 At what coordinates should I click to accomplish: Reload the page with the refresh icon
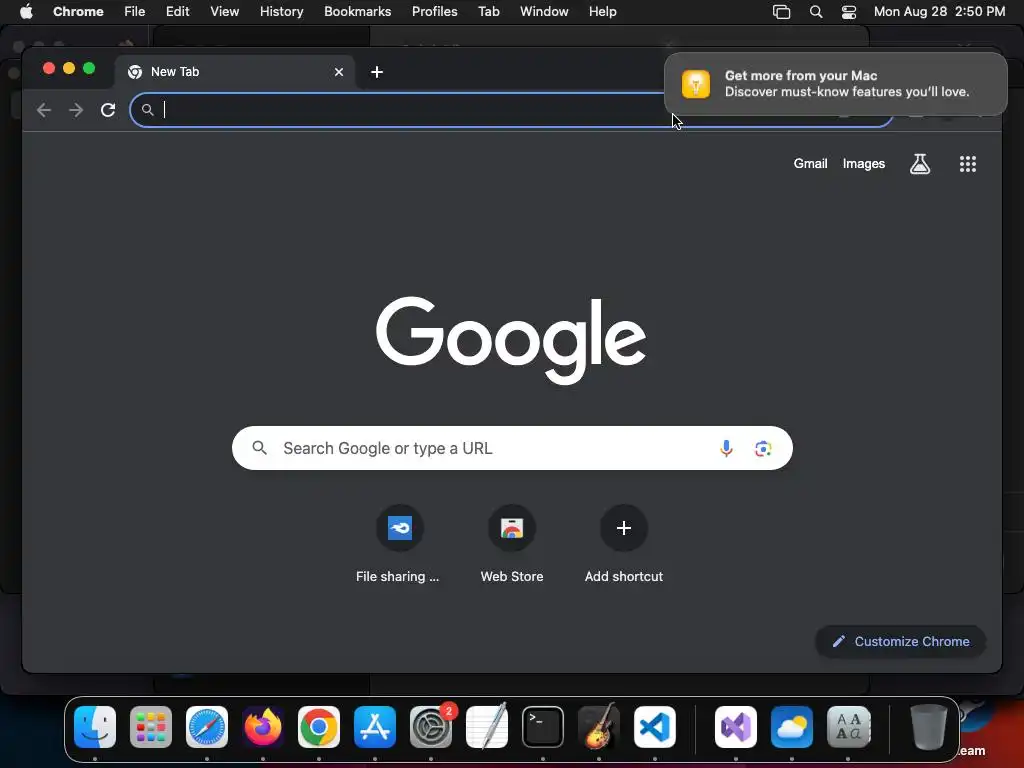(108, 110)
